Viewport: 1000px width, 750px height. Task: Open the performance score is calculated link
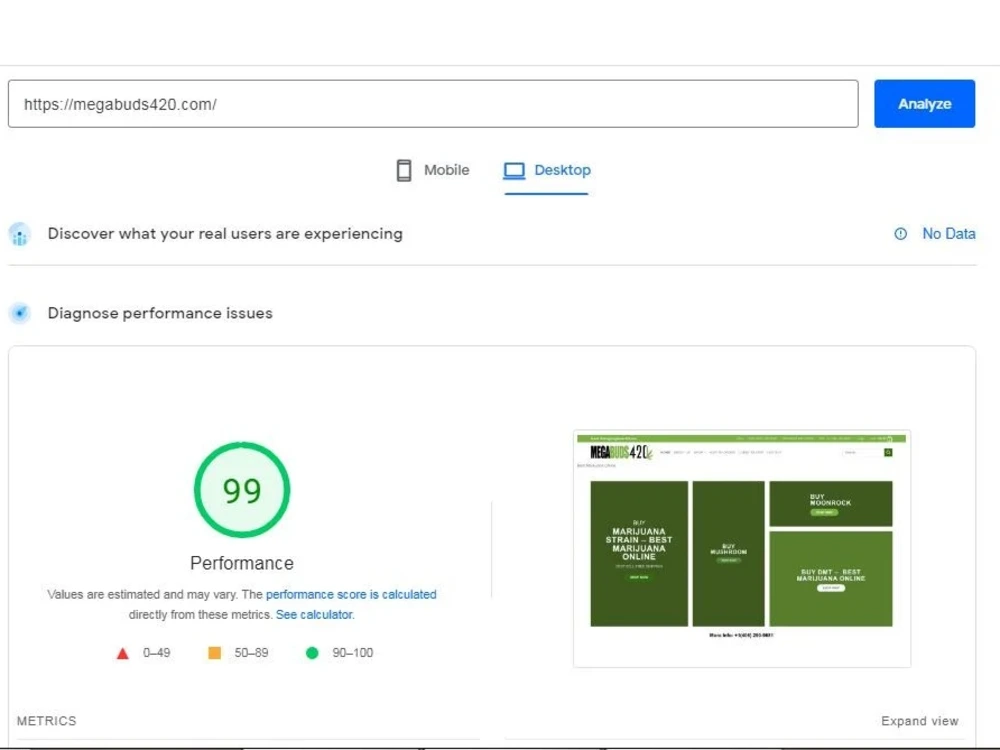tap(351, 594)
